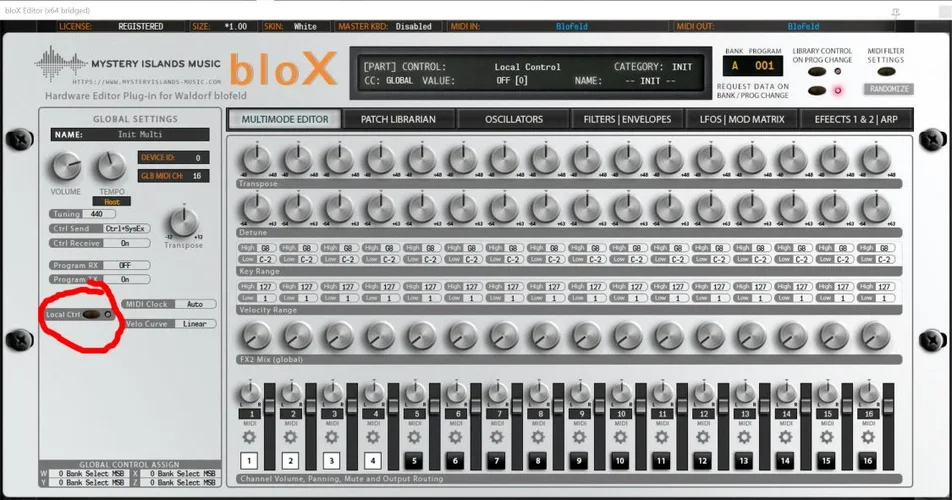Open routing gear icon for channel 3
952x500 pixels.
pyautogui.click(x=332, y=437)
